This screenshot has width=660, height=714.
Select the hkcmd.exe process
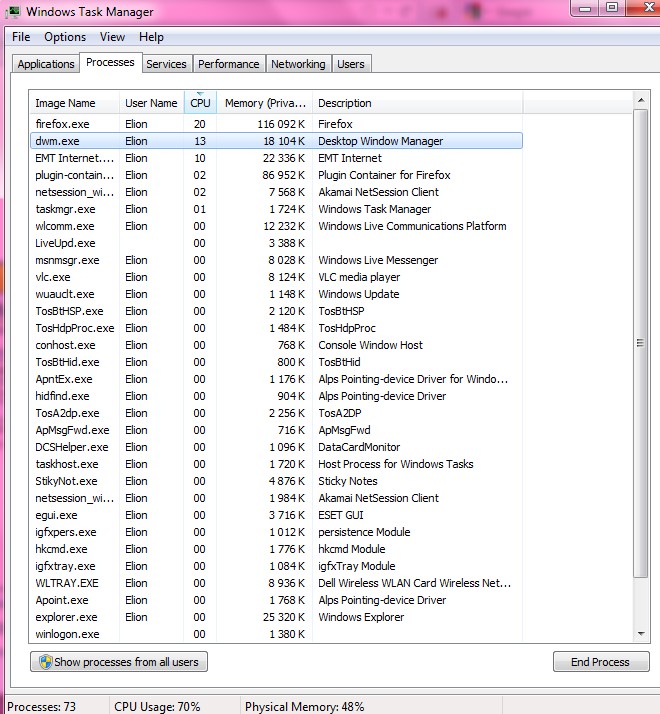276,549
